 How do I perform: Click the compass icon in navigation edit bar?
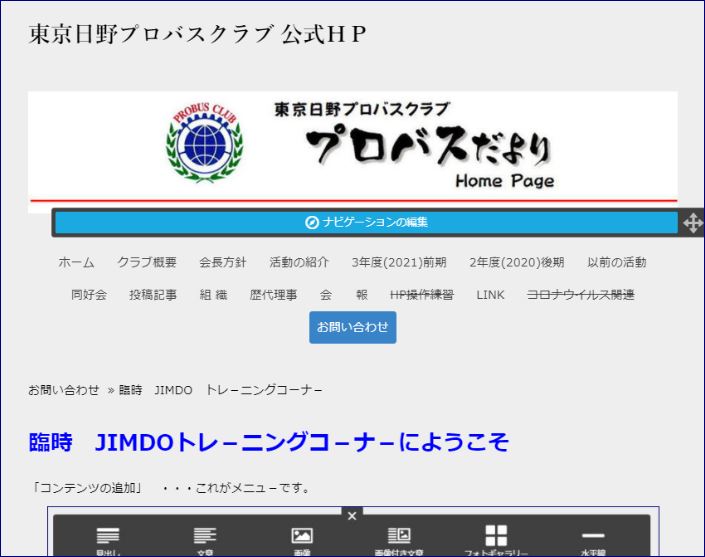tap(312, 223)
